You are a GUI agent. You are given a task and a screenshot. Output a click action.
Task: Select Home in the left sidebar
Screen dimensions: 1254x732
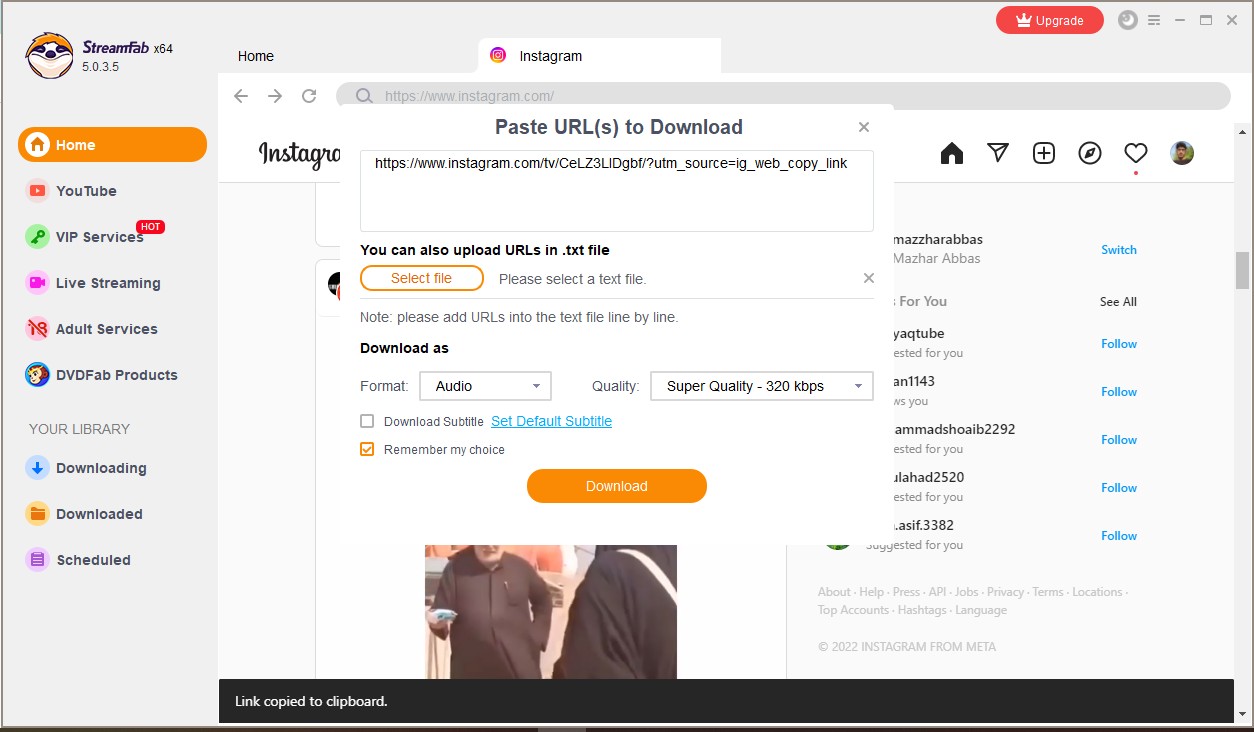pos(112,145)
